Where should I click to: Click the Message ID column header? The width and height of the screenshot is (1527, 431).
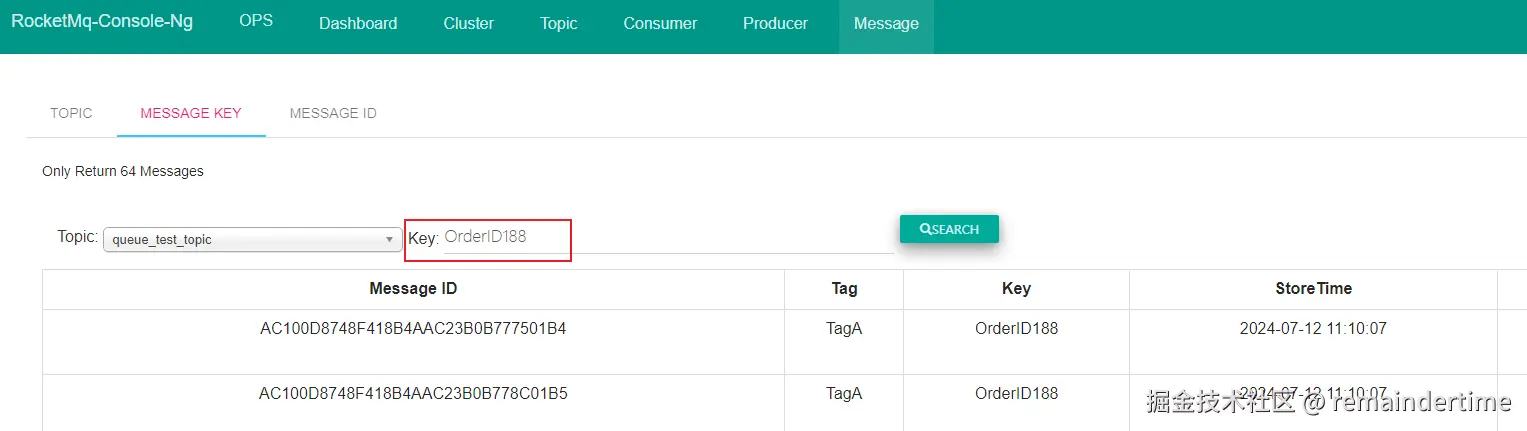(413, 289)
